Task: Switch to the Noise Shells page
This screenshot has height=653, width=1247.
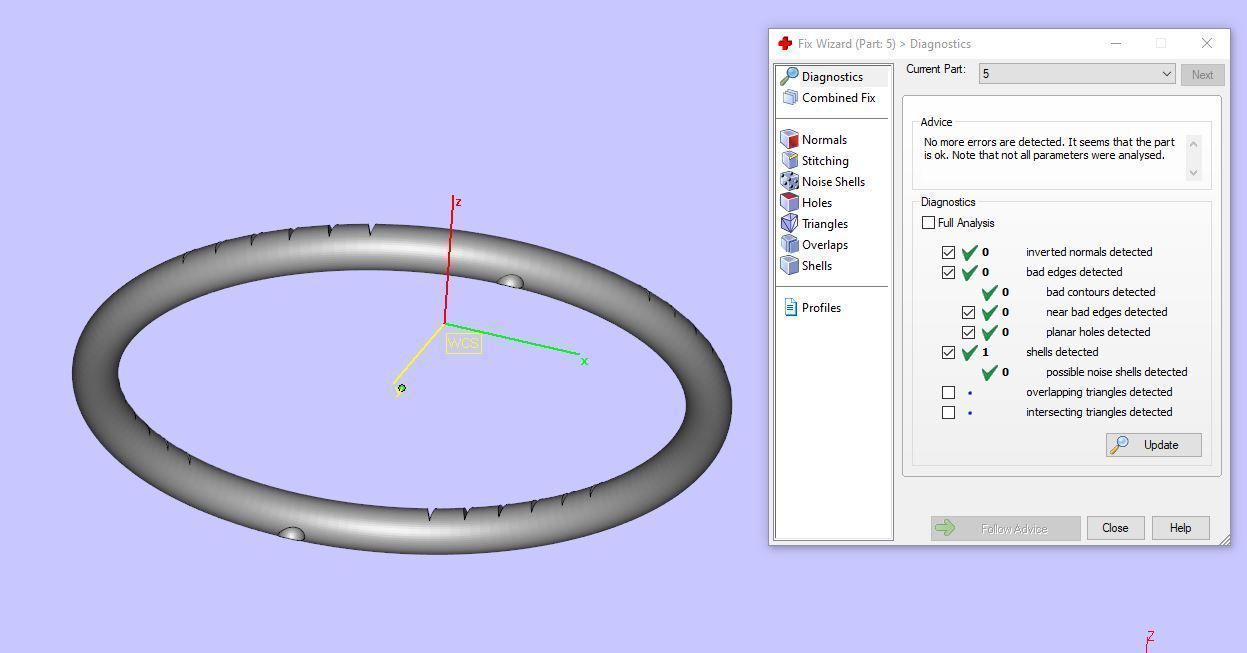Action: click(x=833, y=181)
